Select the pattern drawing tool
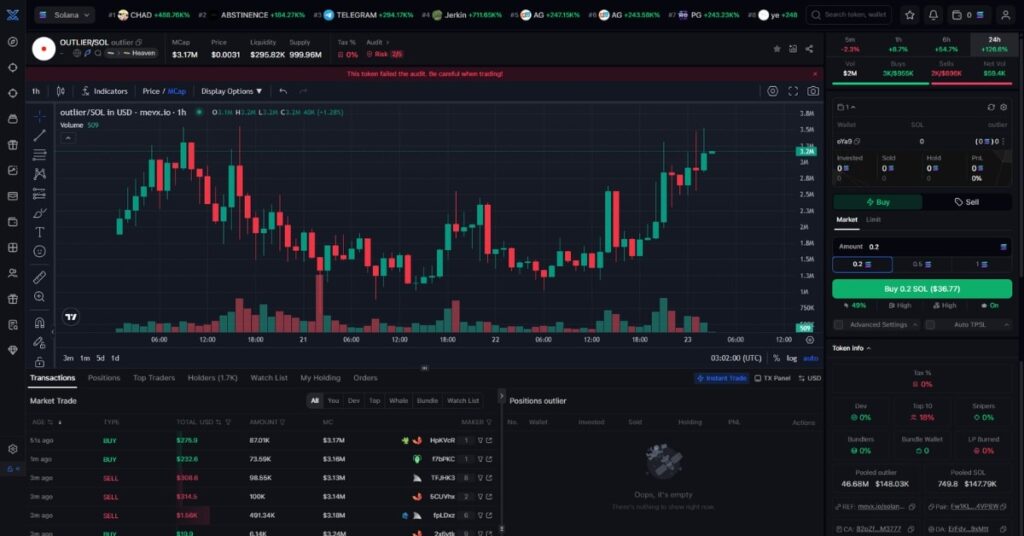 (x=40, y=174)
